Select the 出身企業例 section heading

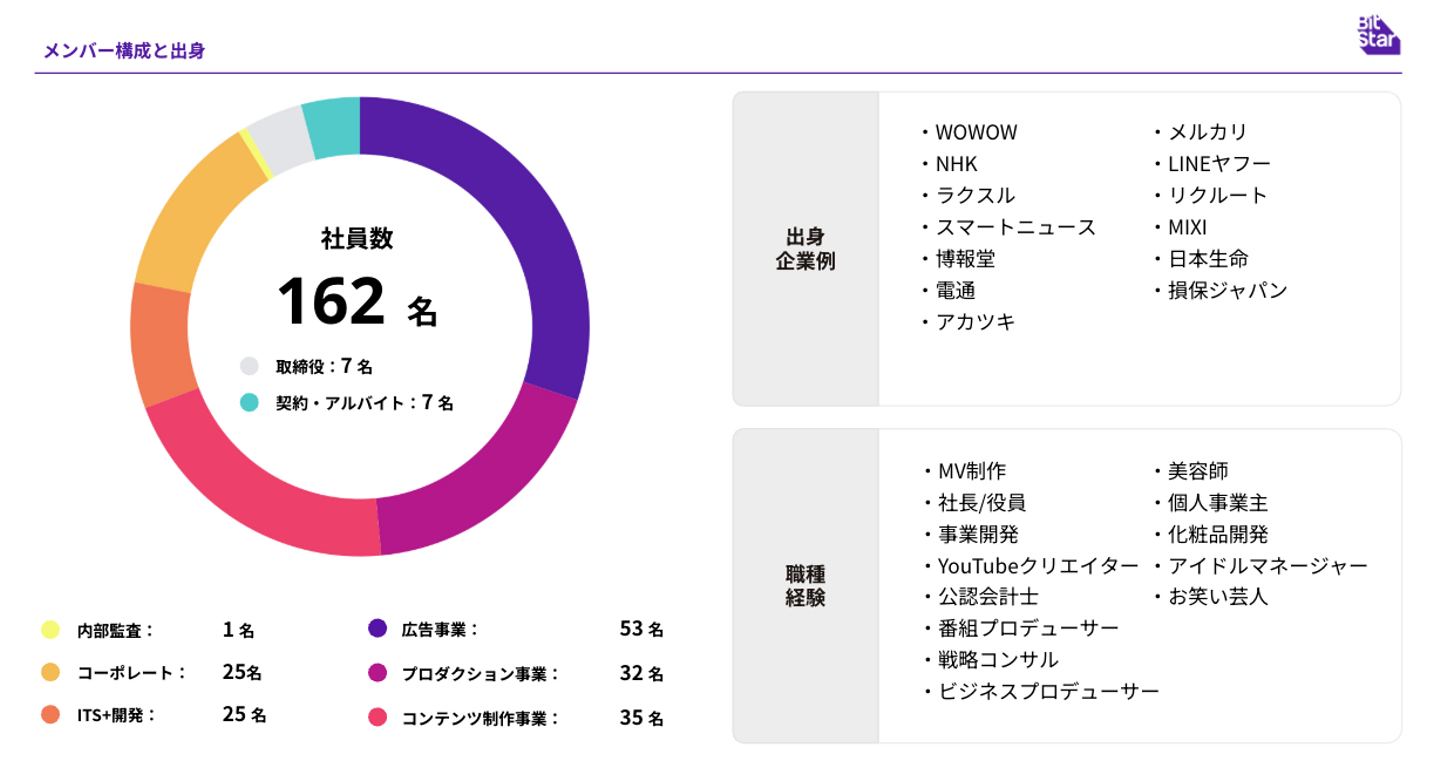[805, 249]
